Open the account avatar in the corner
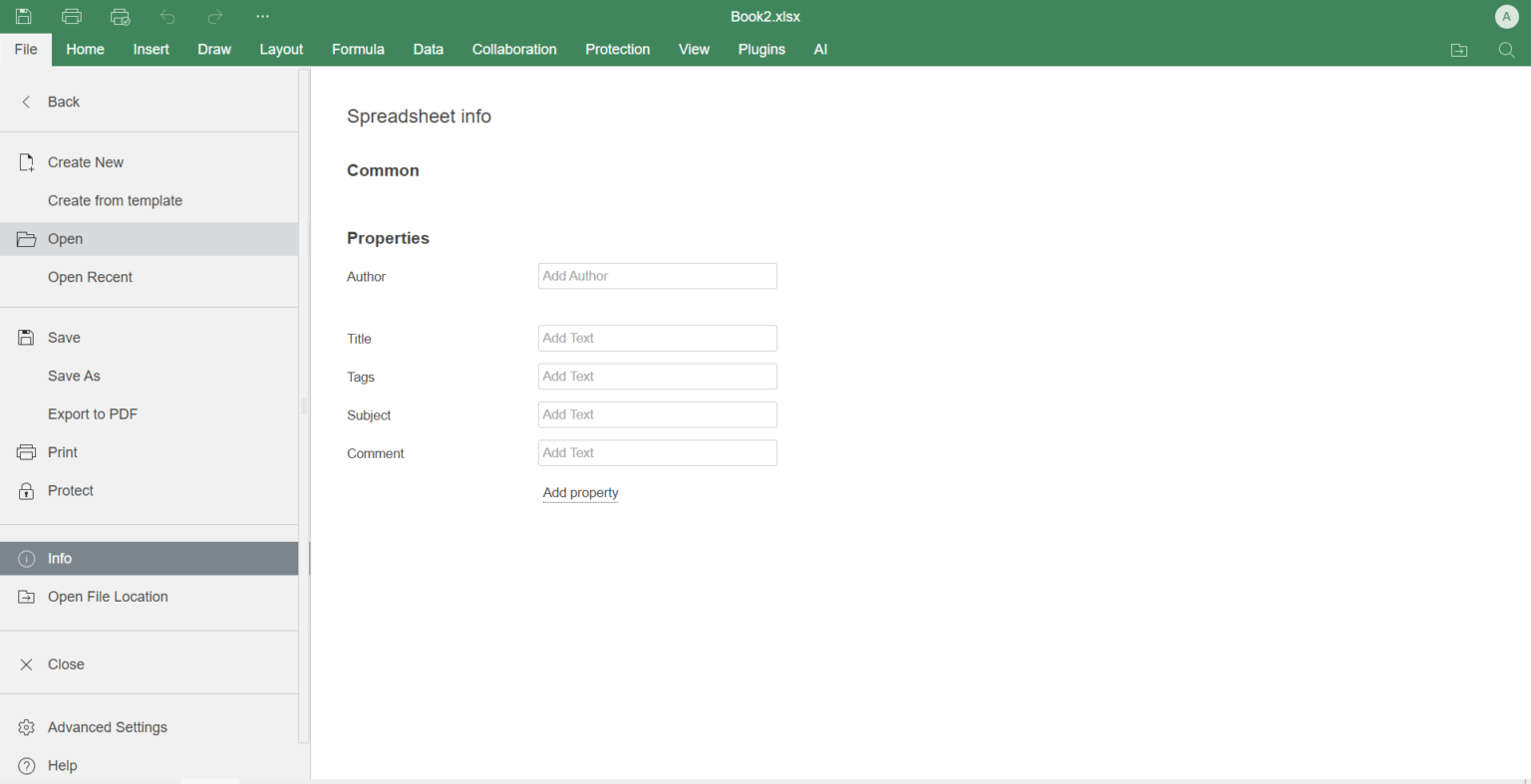Image resolution: width=1531 pixels, height=784 pixels. (x=1506, y=16)
